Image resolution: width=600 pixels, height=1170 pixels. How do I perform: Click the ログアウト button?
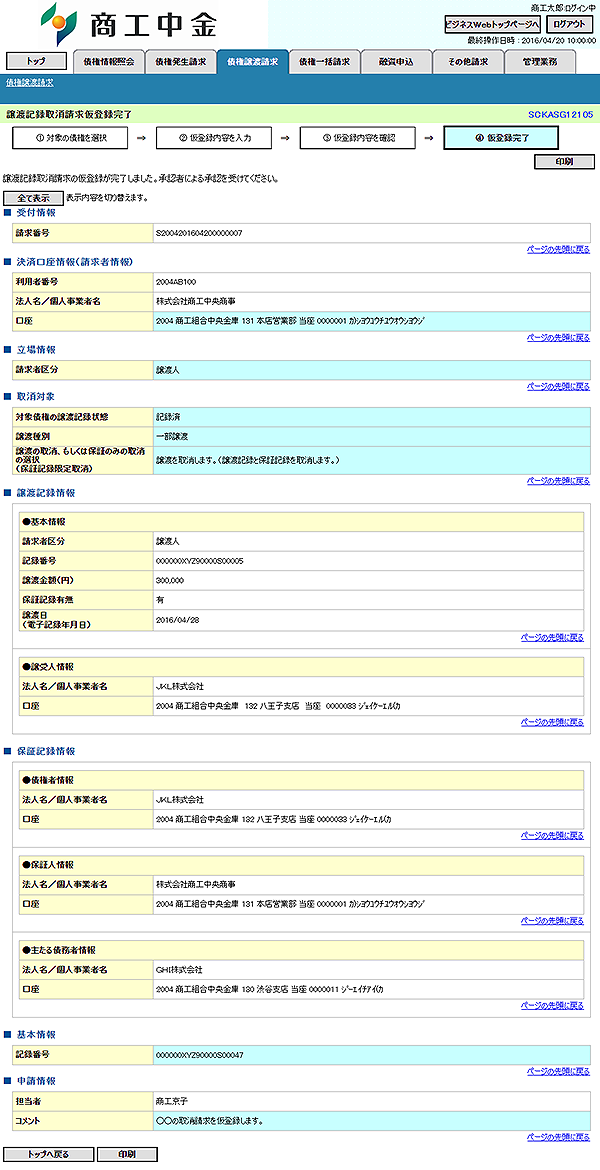coord(570,24)
